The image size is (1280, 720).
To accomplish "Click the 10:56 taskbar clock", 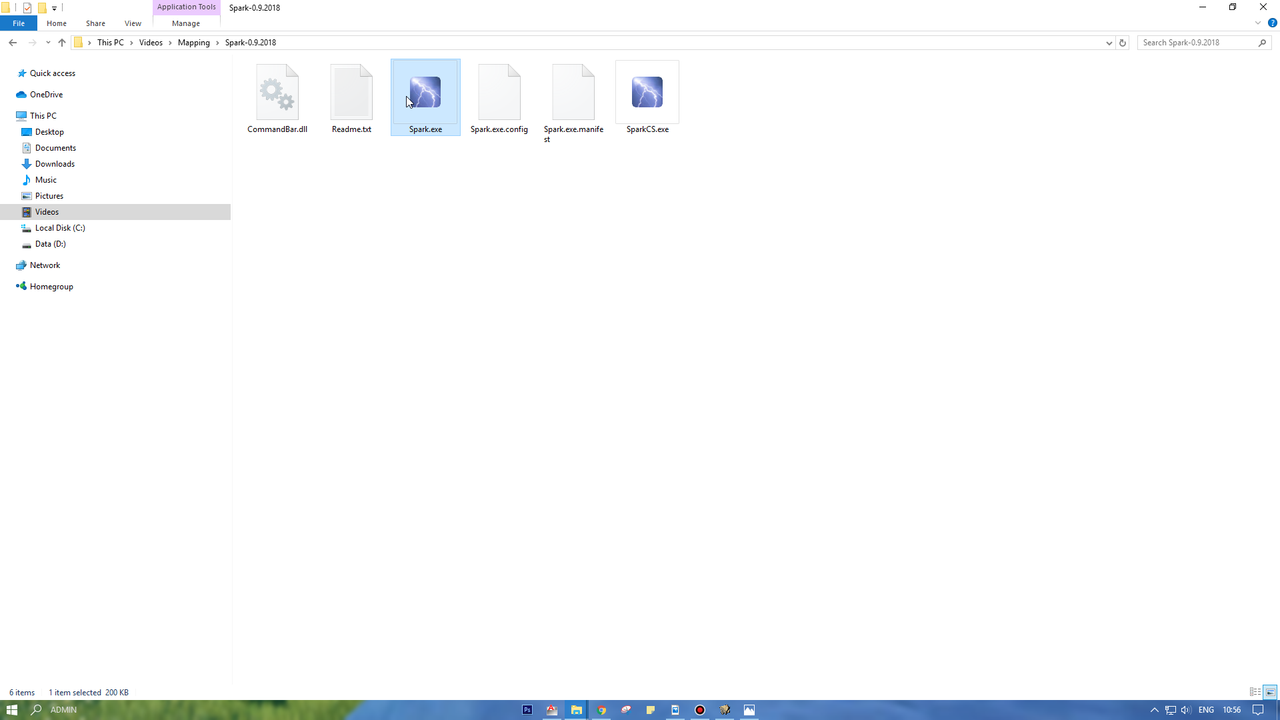I will click(x=1232, y=710).
